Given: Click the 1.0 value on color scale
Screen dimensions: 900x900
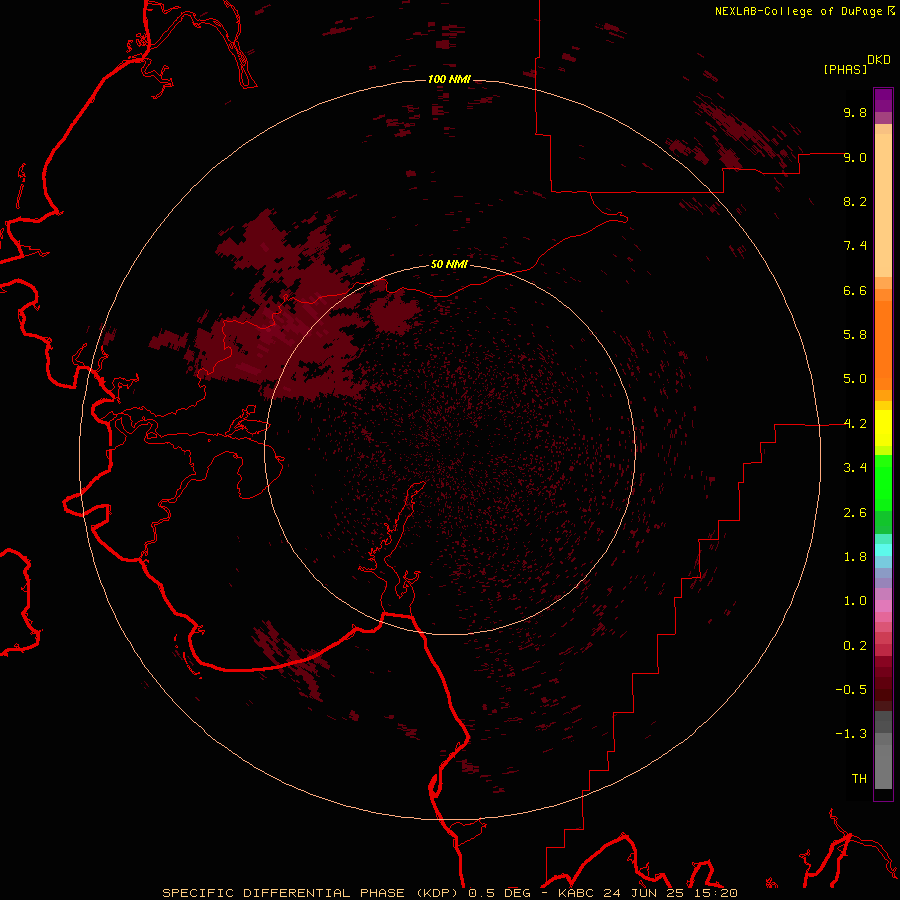Looking at the screenshot, I should (x=855, y=601).
